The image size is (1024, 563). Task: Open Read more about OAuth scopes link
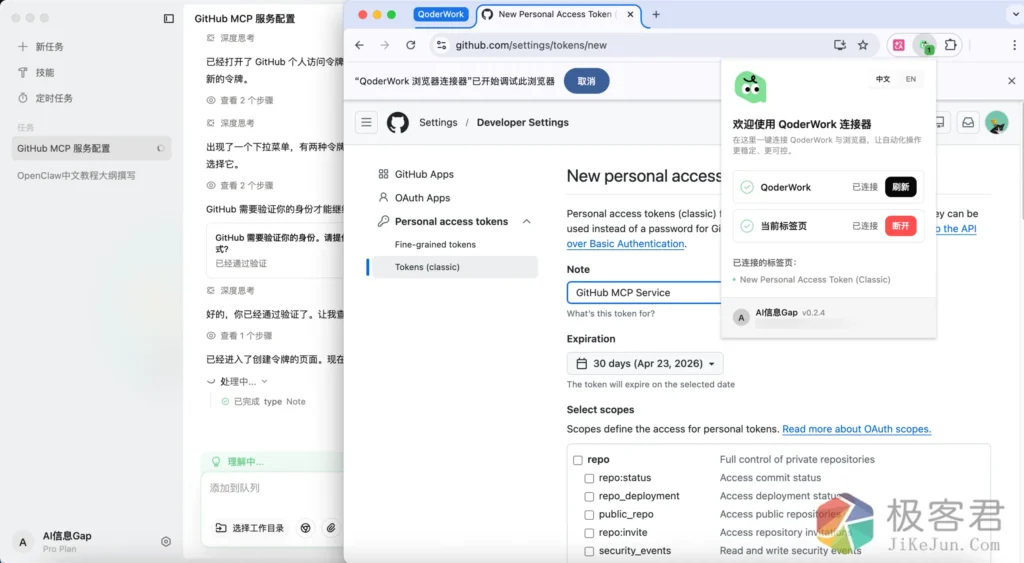(856, 429)
